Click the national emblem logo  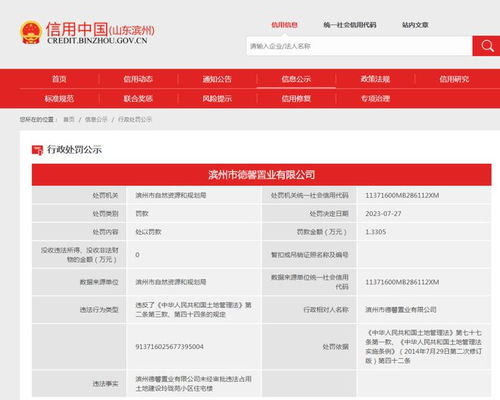click(31, 32)
